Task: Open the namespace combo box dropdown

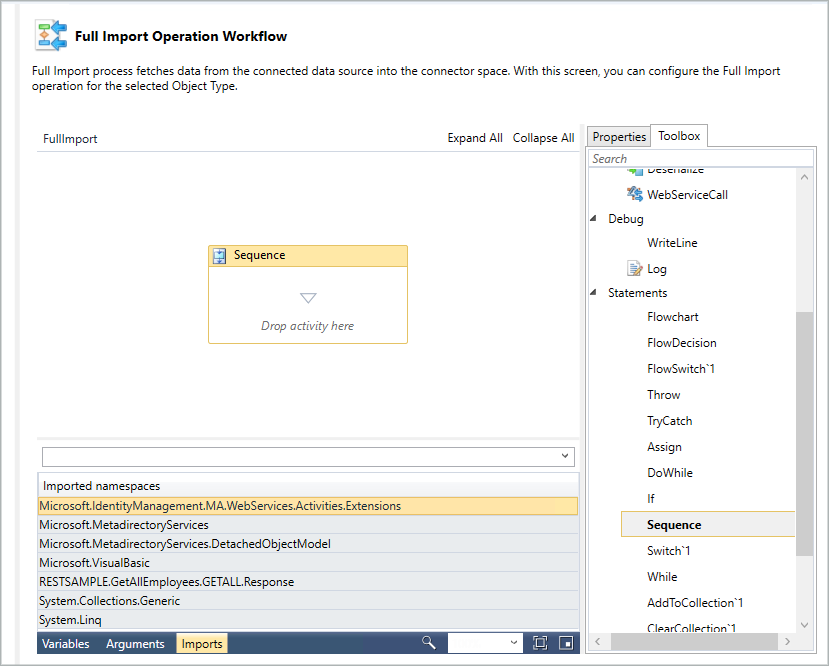Action: click(x=565, y=456)
